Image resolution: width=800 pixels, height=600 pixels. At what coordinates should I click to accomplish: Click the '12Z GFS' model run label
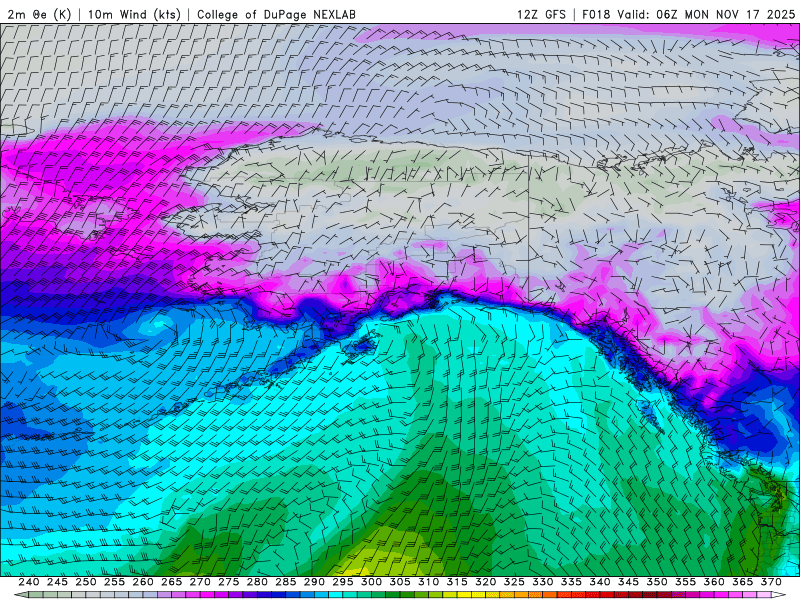(x=541, y=14)
